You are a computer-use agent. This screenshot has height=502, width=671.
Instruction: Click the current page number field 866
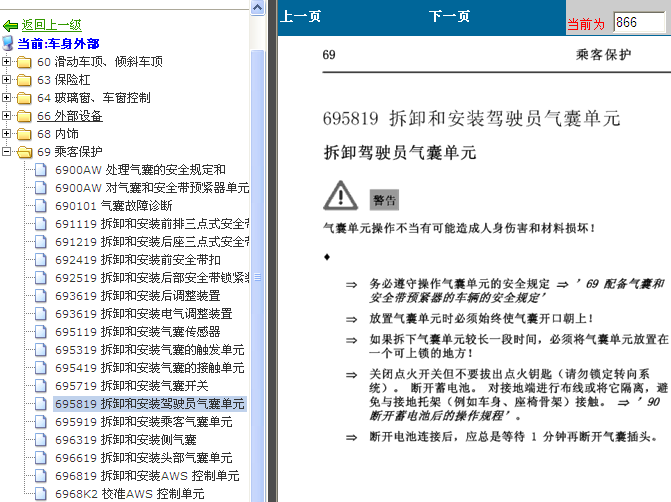pyautogui.click(x=639, y=22)
